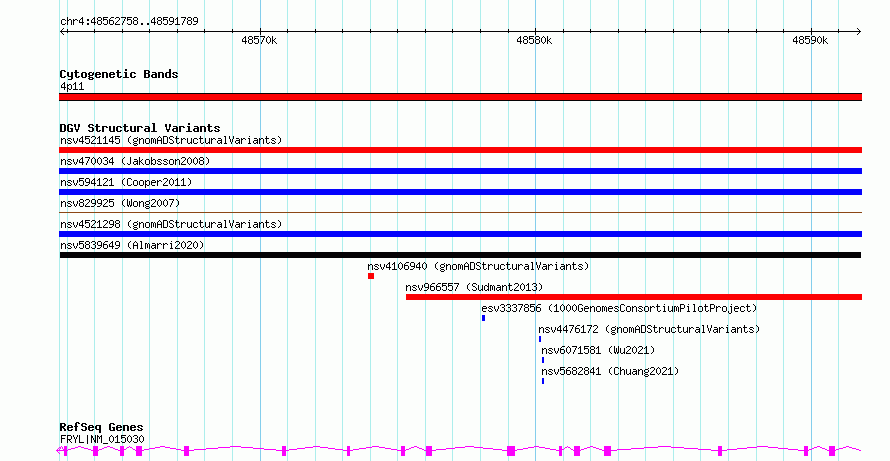Click the nsv5839649 (Almarri2020) label
The height and width of the screenshot is (461, 890).
click(132, 245)
